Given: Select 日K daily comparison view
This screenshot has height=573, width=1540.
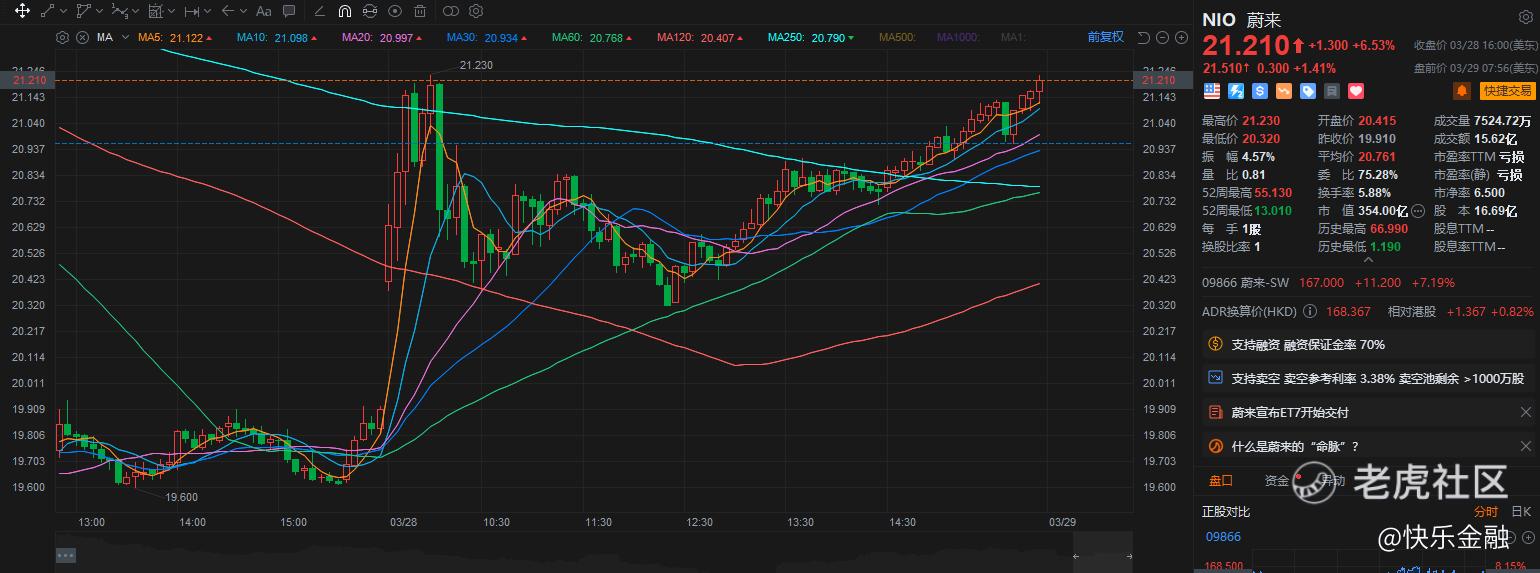Looking at the screenshot, I should click(1521, 512).
